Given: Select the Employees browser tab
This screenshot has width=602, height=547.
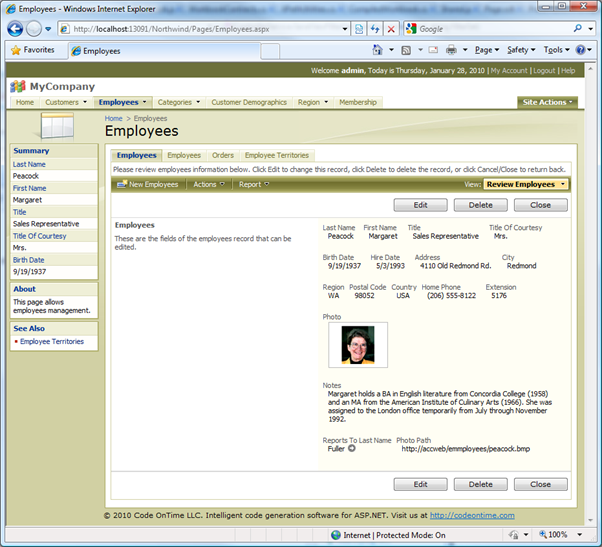Looking at the screenshot, I should point(164,51).
